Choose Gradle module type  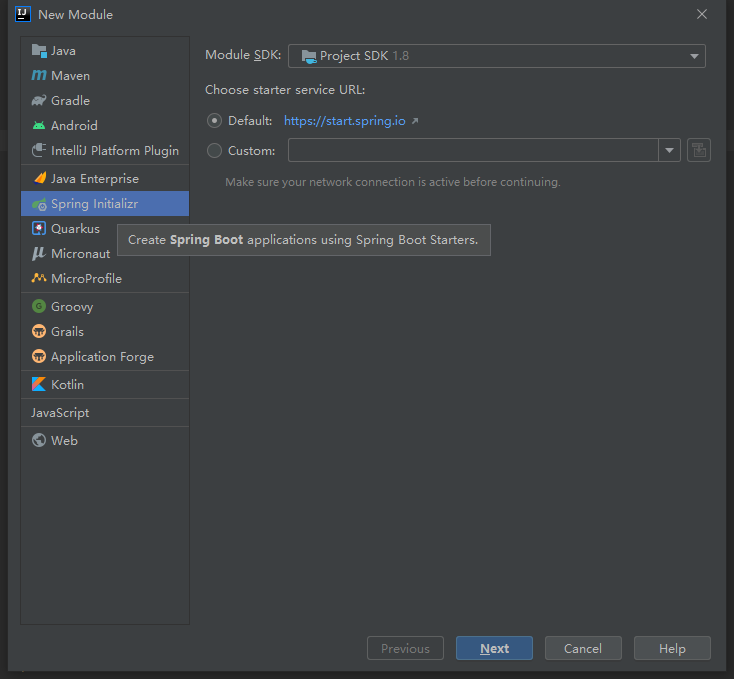[x=105, y=100]
